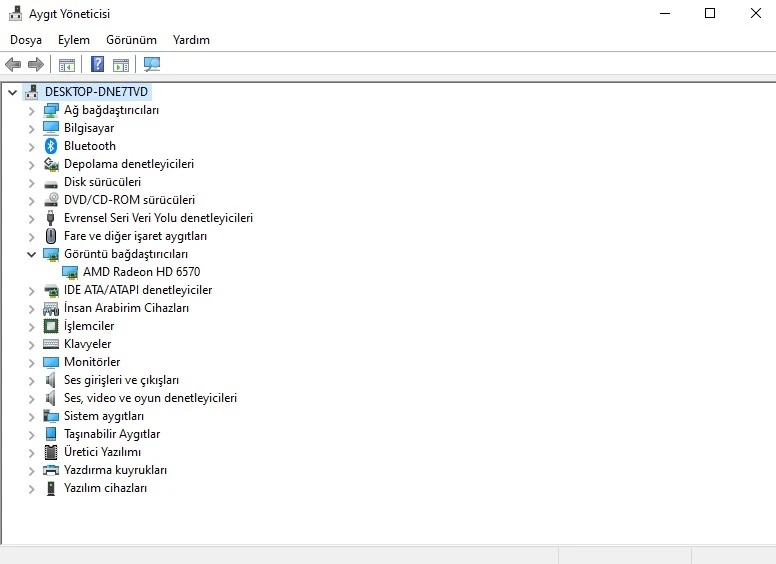Viewport: 776px width, 564px height.
Task: Click the Klavyeler keyboard icon
Action: [x=50, y=344]
